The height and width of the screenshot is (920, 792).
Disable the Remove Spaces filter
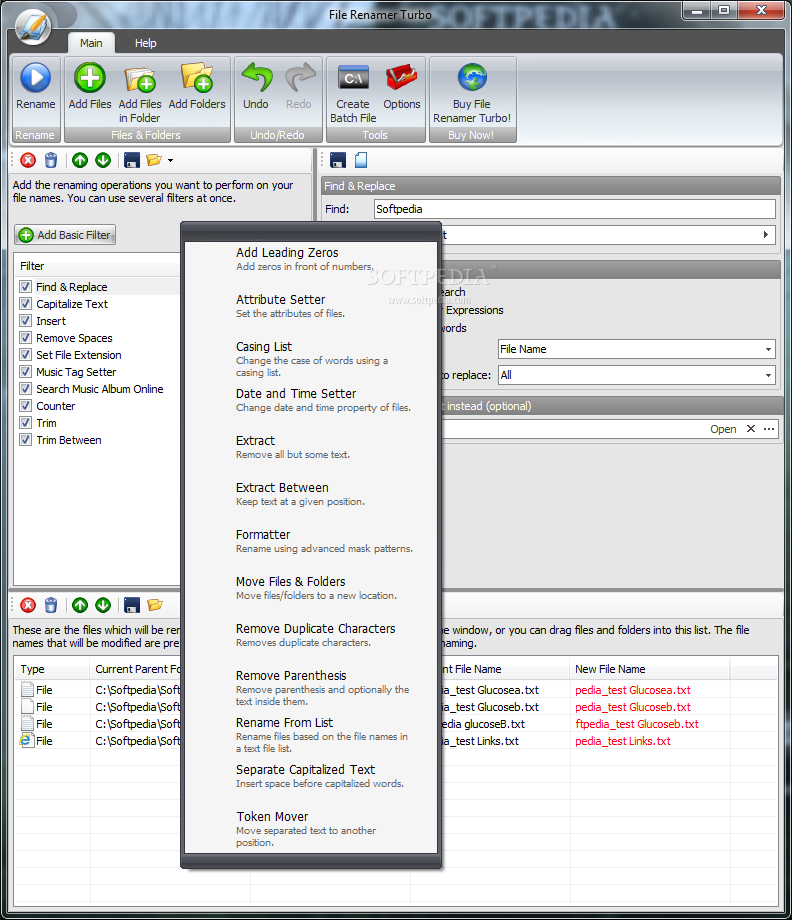25,337
